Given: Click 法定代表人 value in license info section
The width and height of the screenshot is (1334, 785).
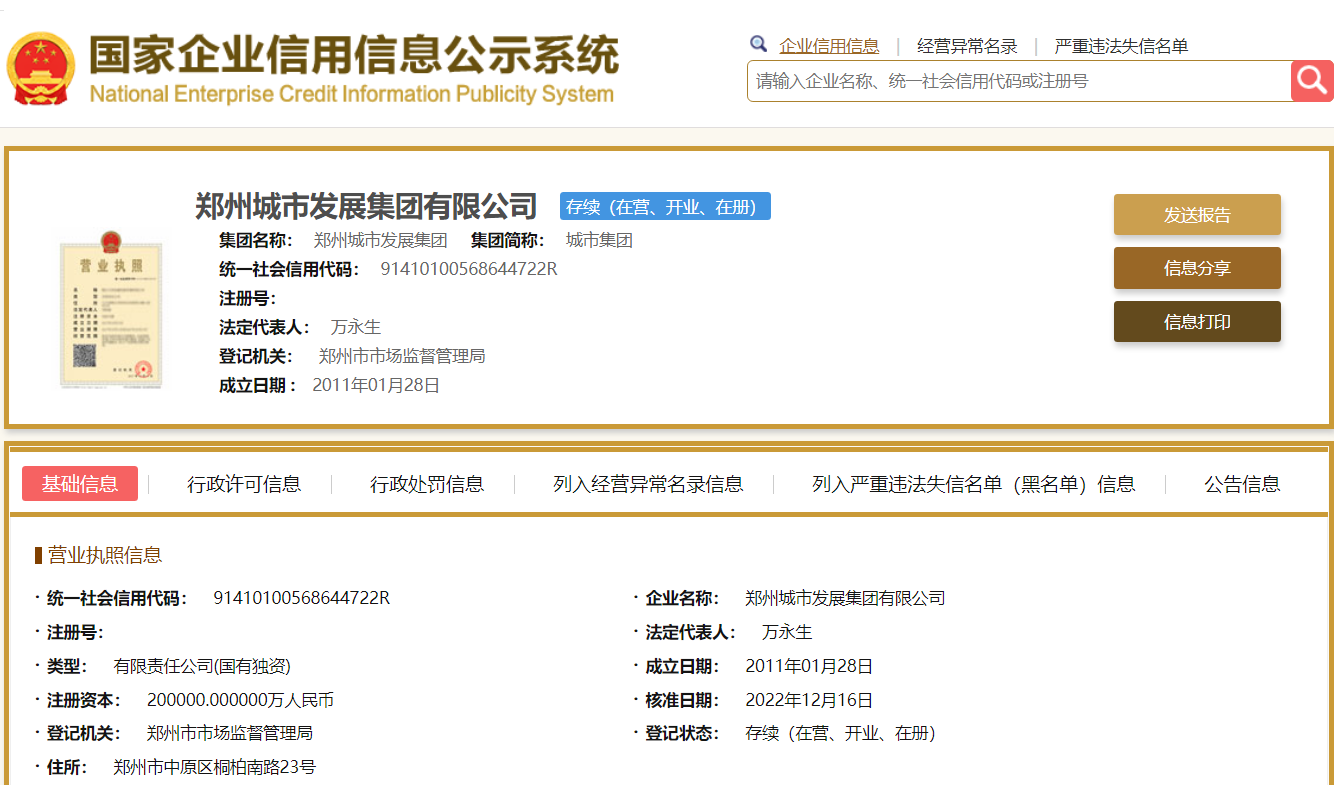Looking at the screenshot, I should [x=787, y=632].
